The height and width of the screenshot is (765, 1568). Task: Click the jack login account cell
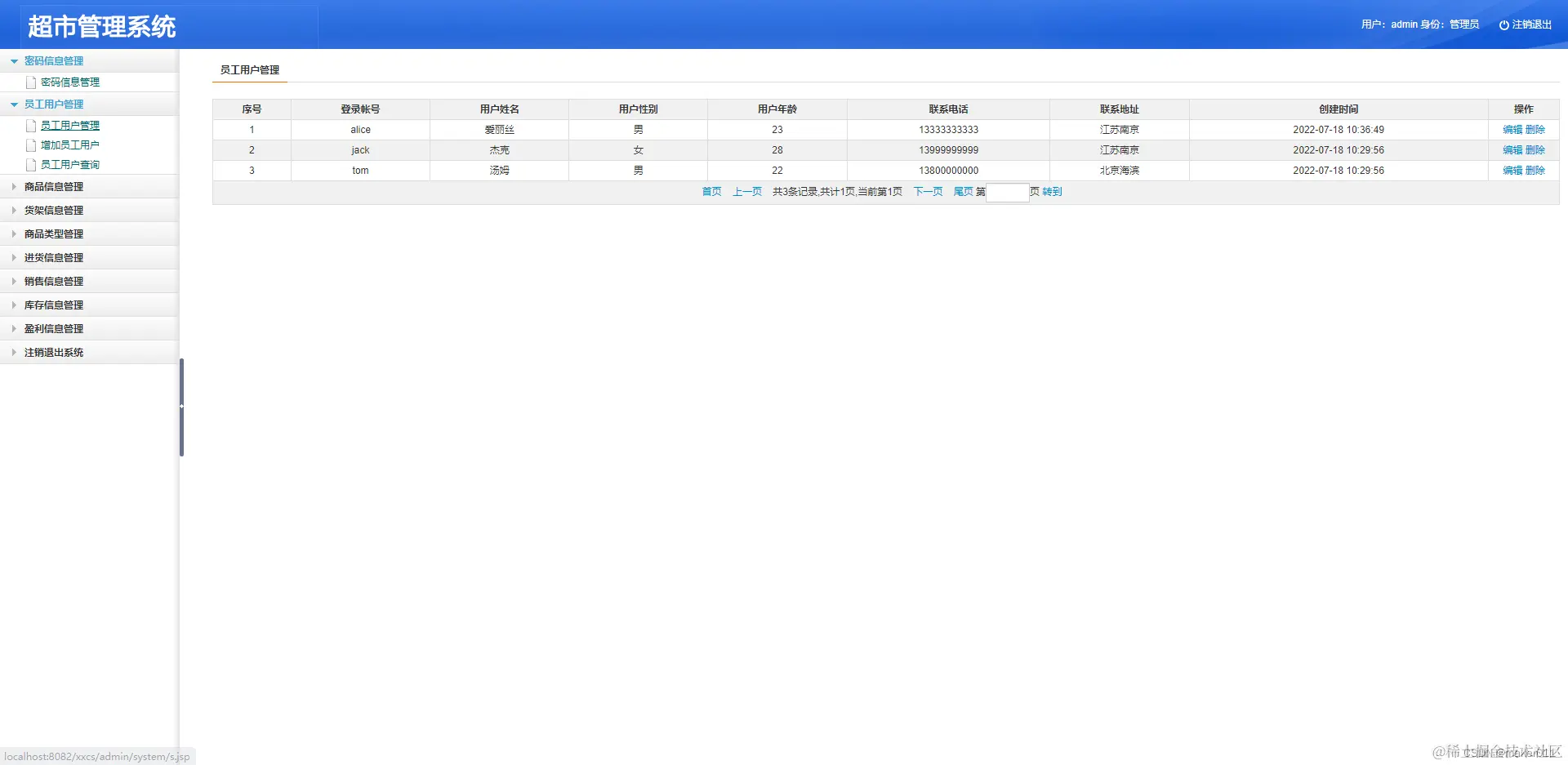tap(360, 150)
